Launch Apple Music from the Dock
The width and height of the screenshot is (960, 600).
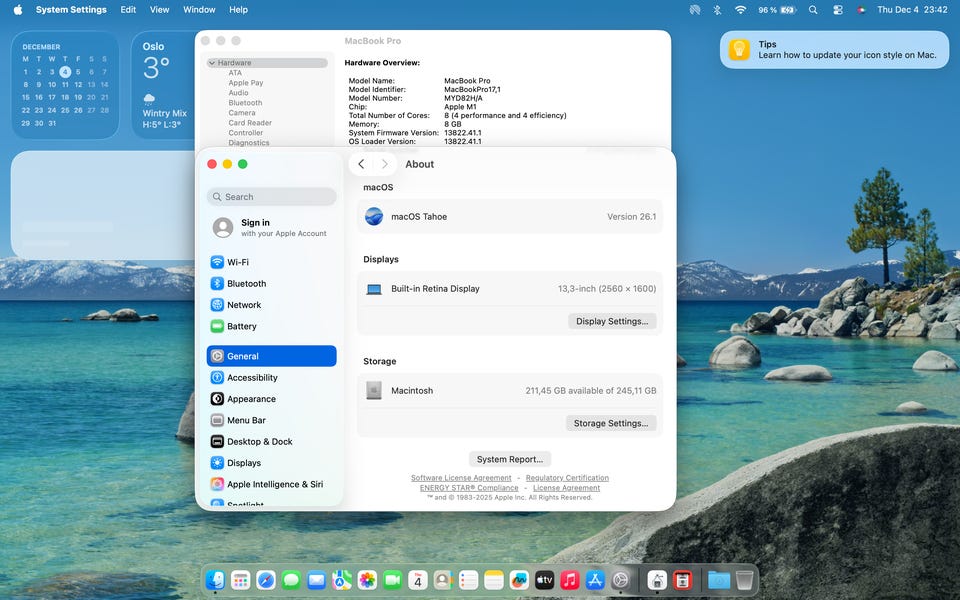(570, 580)
